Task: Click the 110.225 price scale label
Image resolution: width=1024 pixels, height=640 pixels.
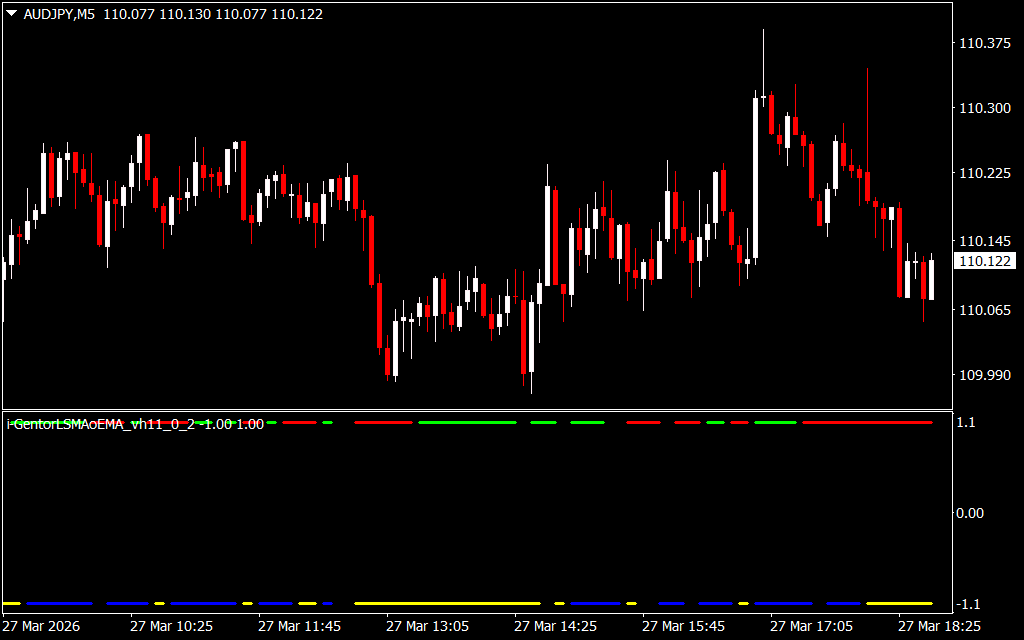Action: tap(983, 173)
